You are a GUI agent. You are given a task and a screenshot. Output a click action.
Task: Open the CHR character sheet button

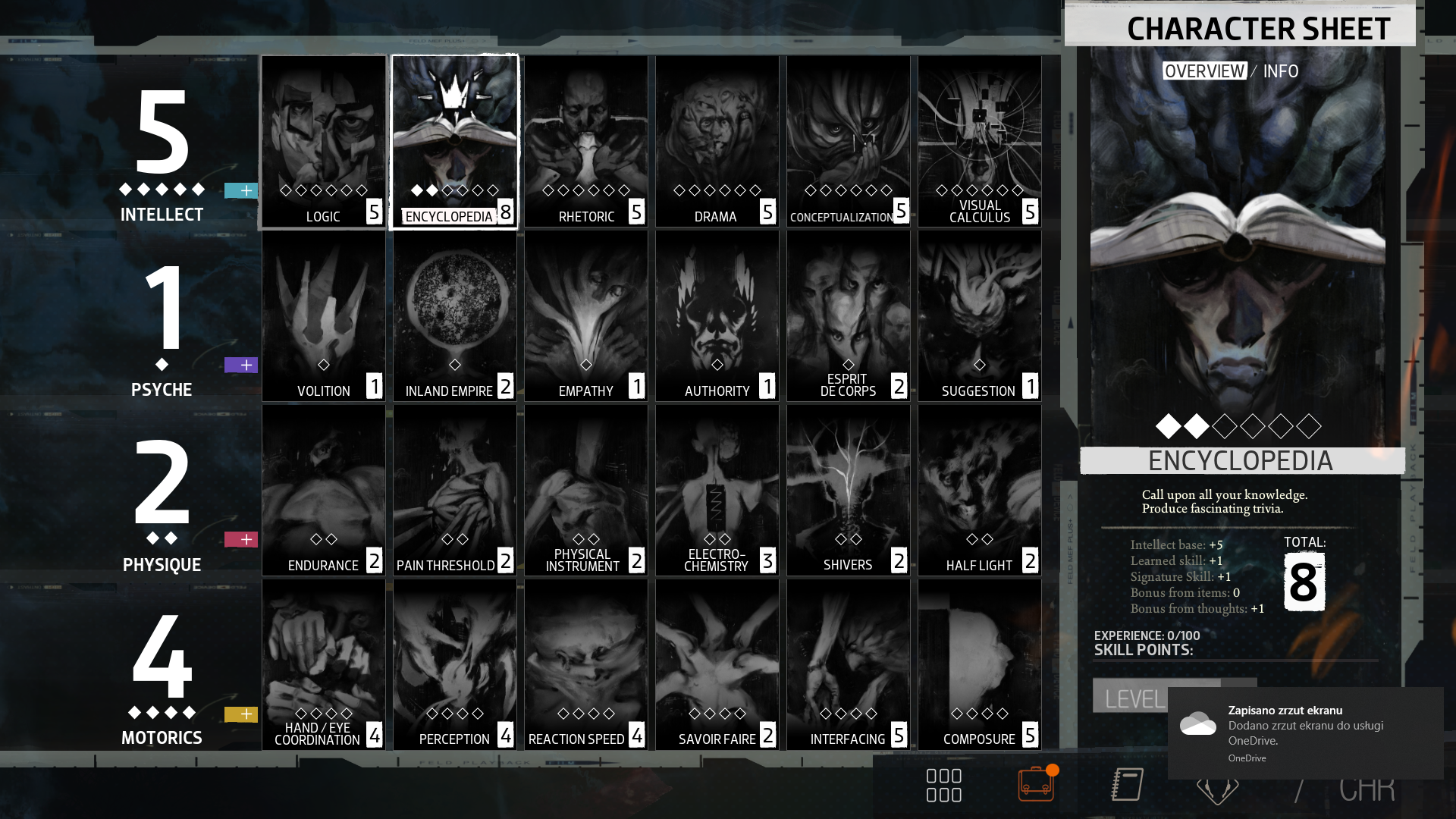click(x=1367, y=790)
